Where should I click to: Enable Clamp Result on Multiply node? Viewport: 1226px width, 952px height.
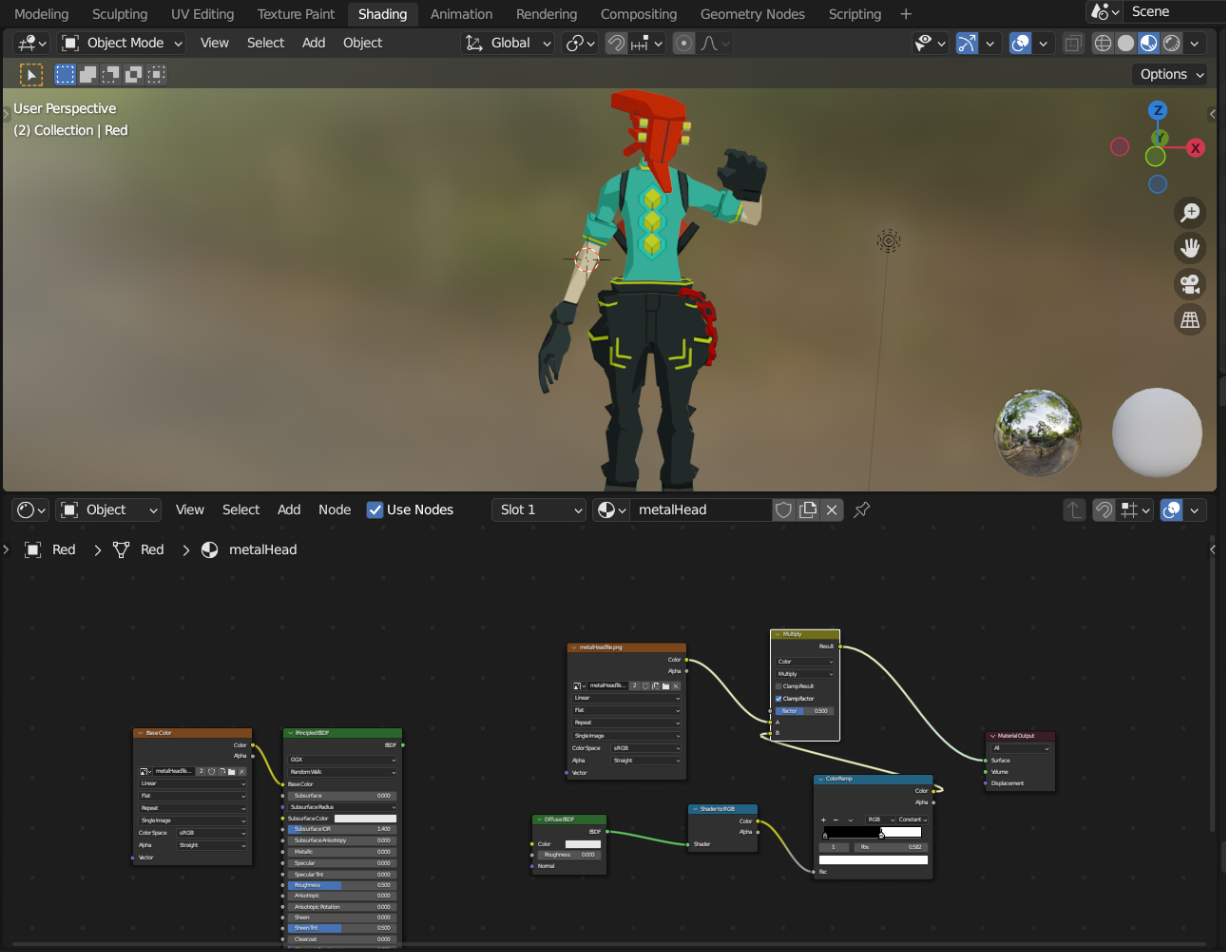779,686
